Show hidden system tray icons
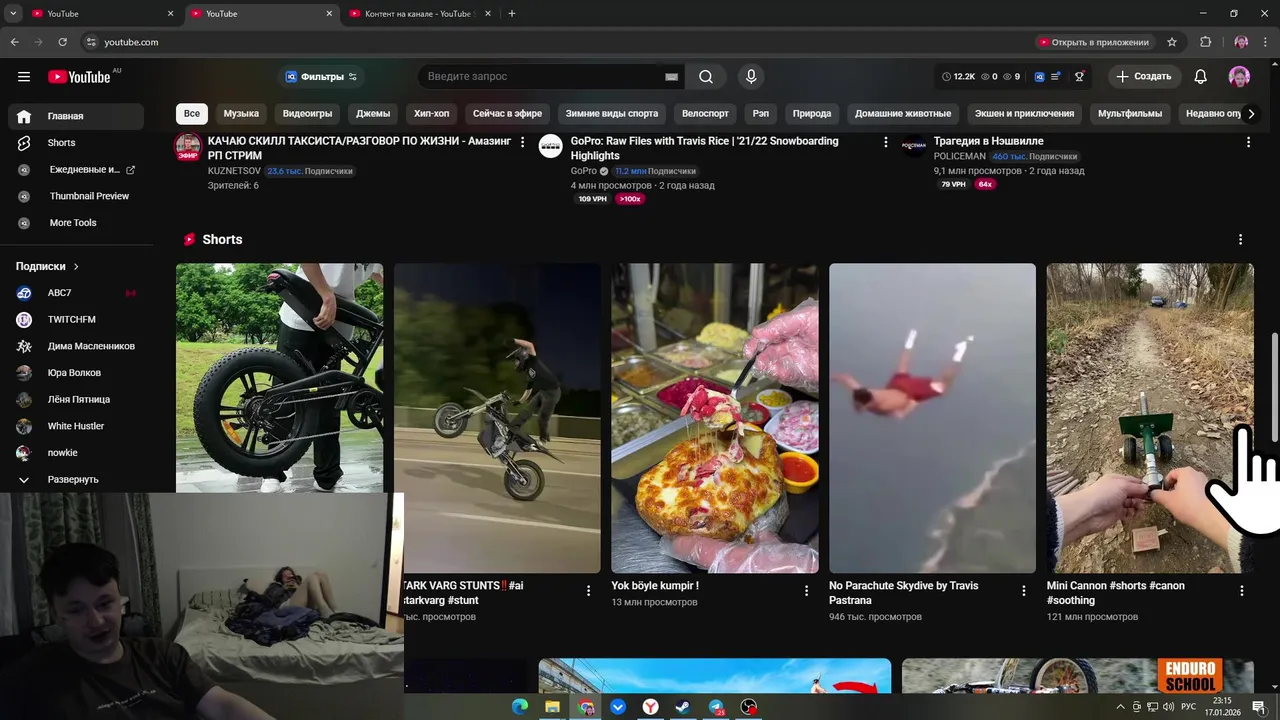 click(1120, 707)
